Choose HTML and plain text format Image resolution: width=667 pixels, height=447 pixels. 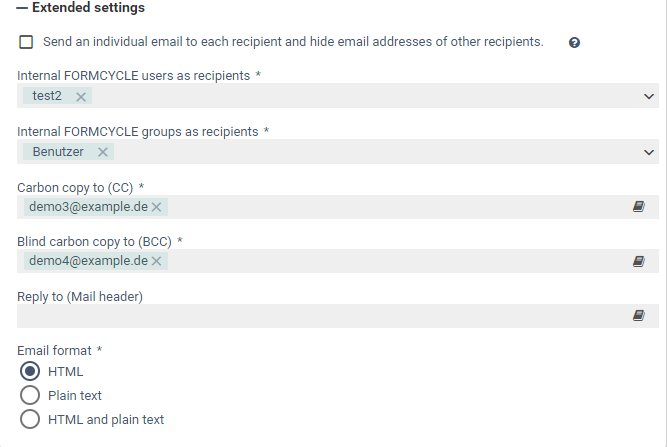point(30,419)
